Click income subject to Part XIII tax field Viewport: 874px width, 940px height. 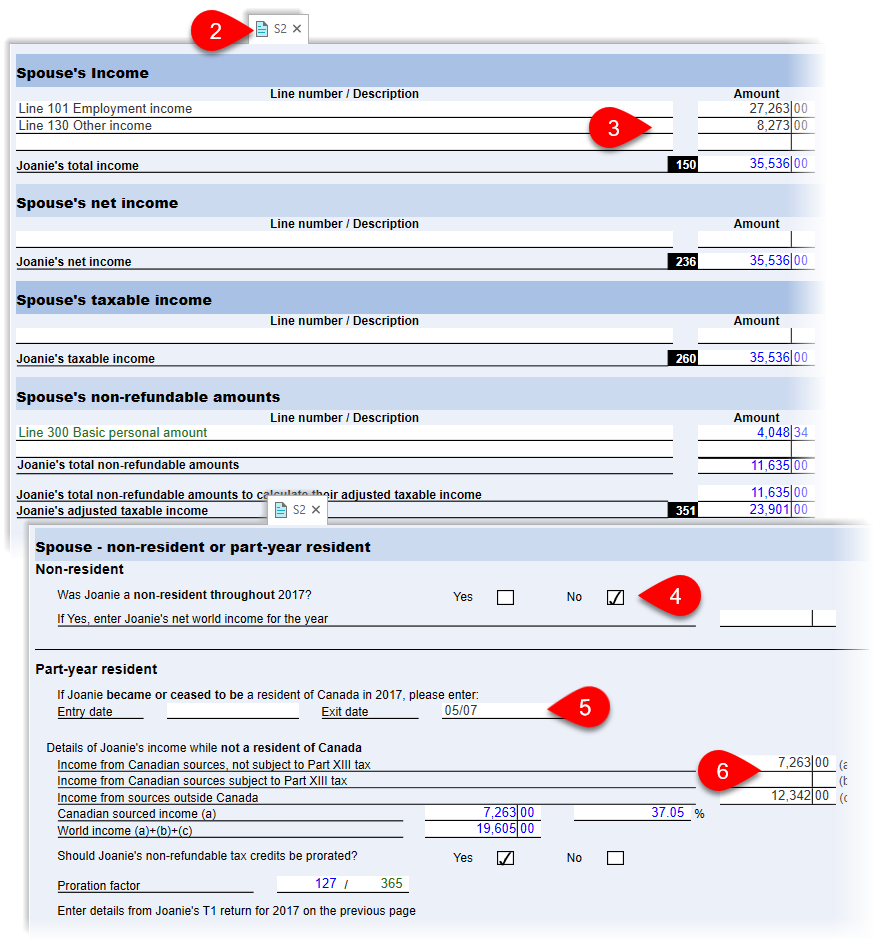pos(777,779)
